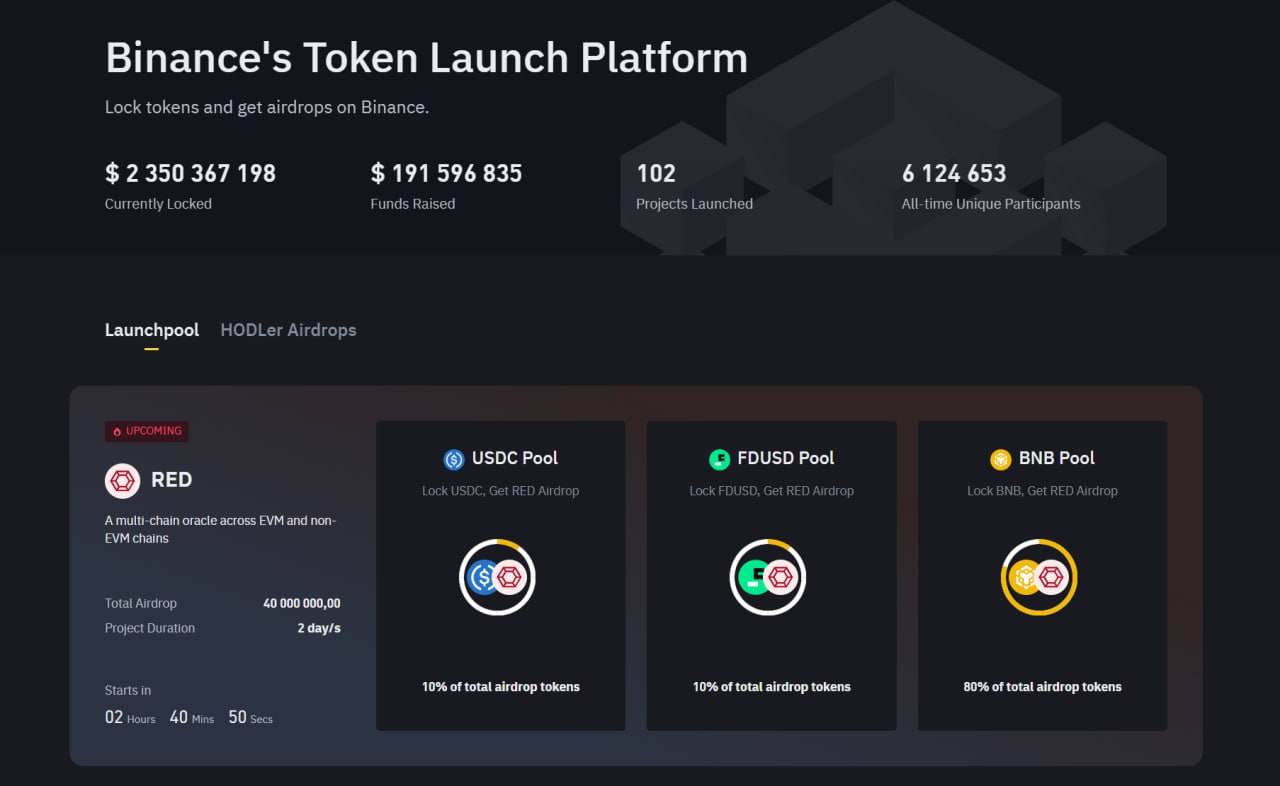Click the USDC-RED paired ring graphic
This screenshot has width=1280, height=786.
497,577
